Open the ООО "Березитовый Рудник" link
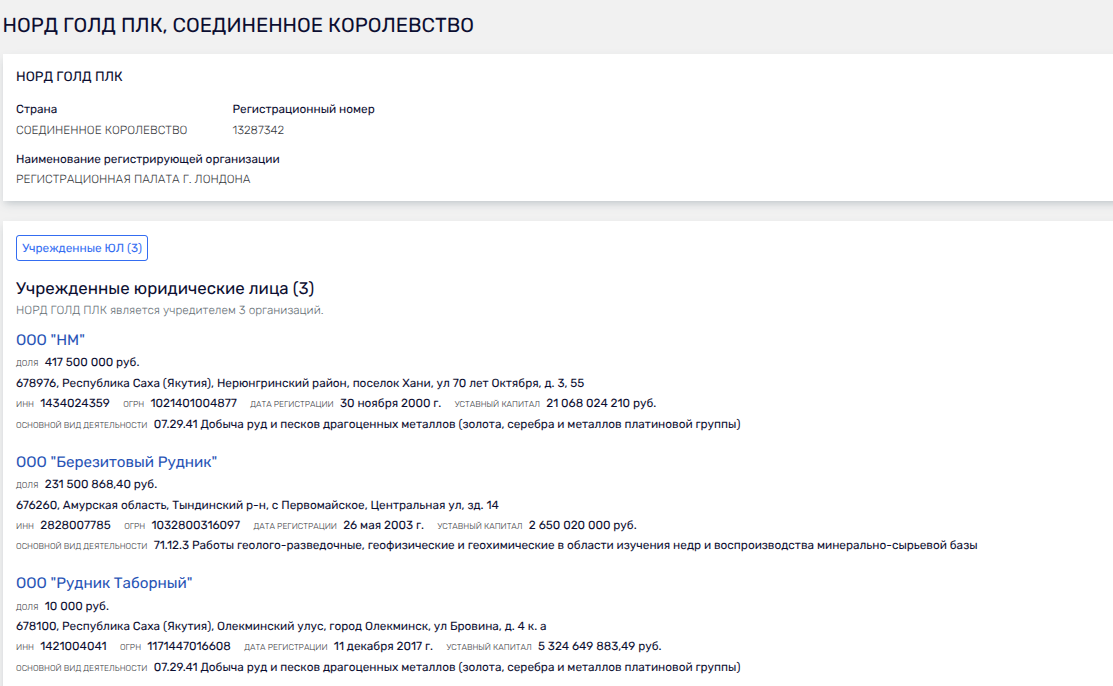Viewport: 1113px width, 686px height. click(117, 462)
